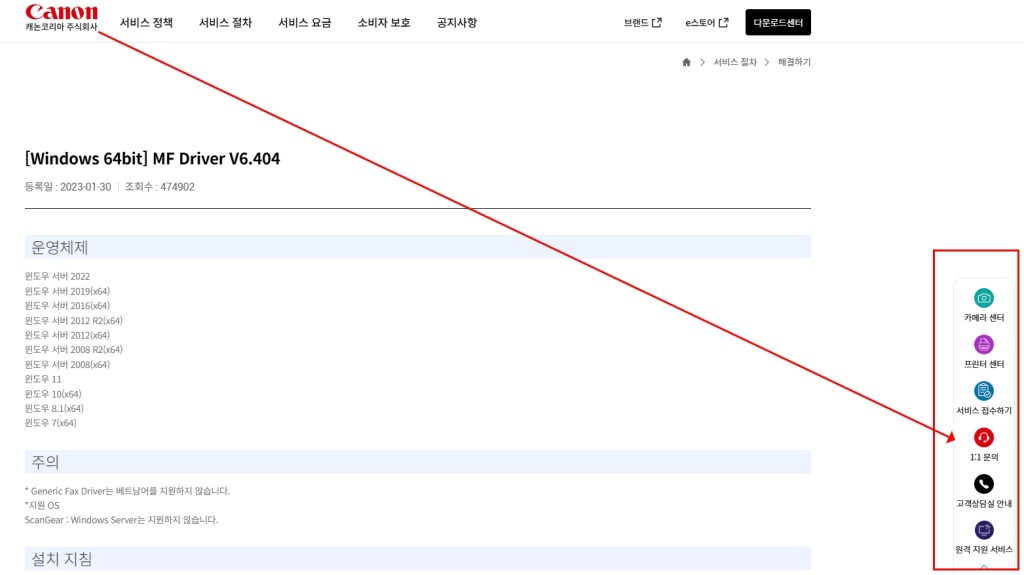
Task: Open the 프린터 센터 printer icon
Action: tap(984, 345)
